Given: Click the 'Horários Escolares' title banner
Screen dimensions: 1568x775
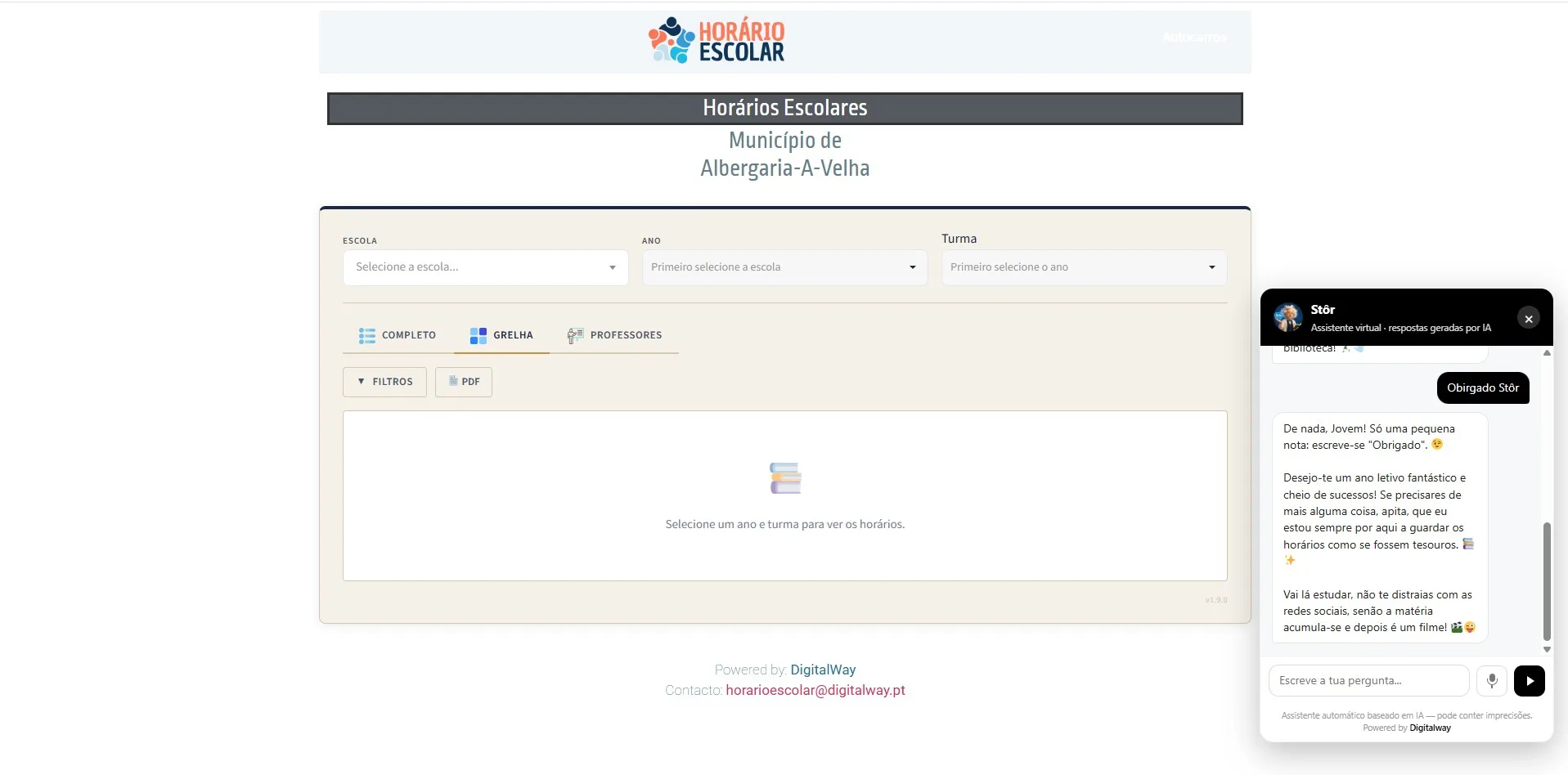Looking at the screenshot, I should click(x=785, y=108).
